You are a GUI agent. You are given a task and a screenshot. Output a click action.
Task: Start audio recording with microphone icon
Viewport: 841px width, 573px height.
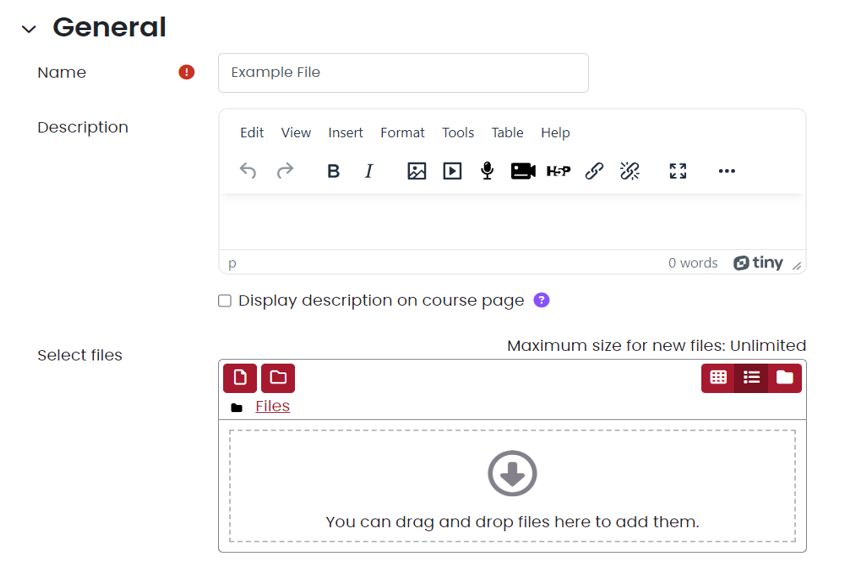(x=487, y=171)
